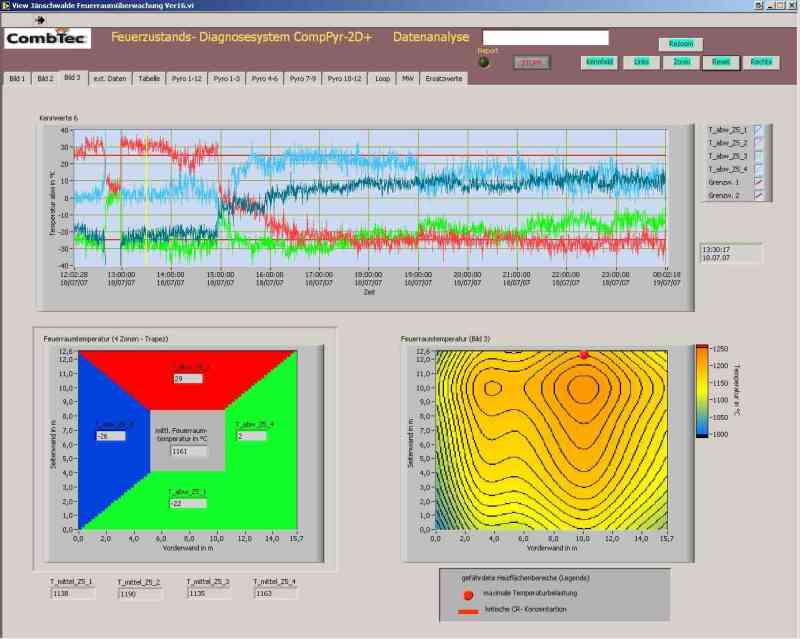Click the "kritische CR-Konzentration" legend text
This screenshot has width=800, height=639.
click(x=526, y=609)
